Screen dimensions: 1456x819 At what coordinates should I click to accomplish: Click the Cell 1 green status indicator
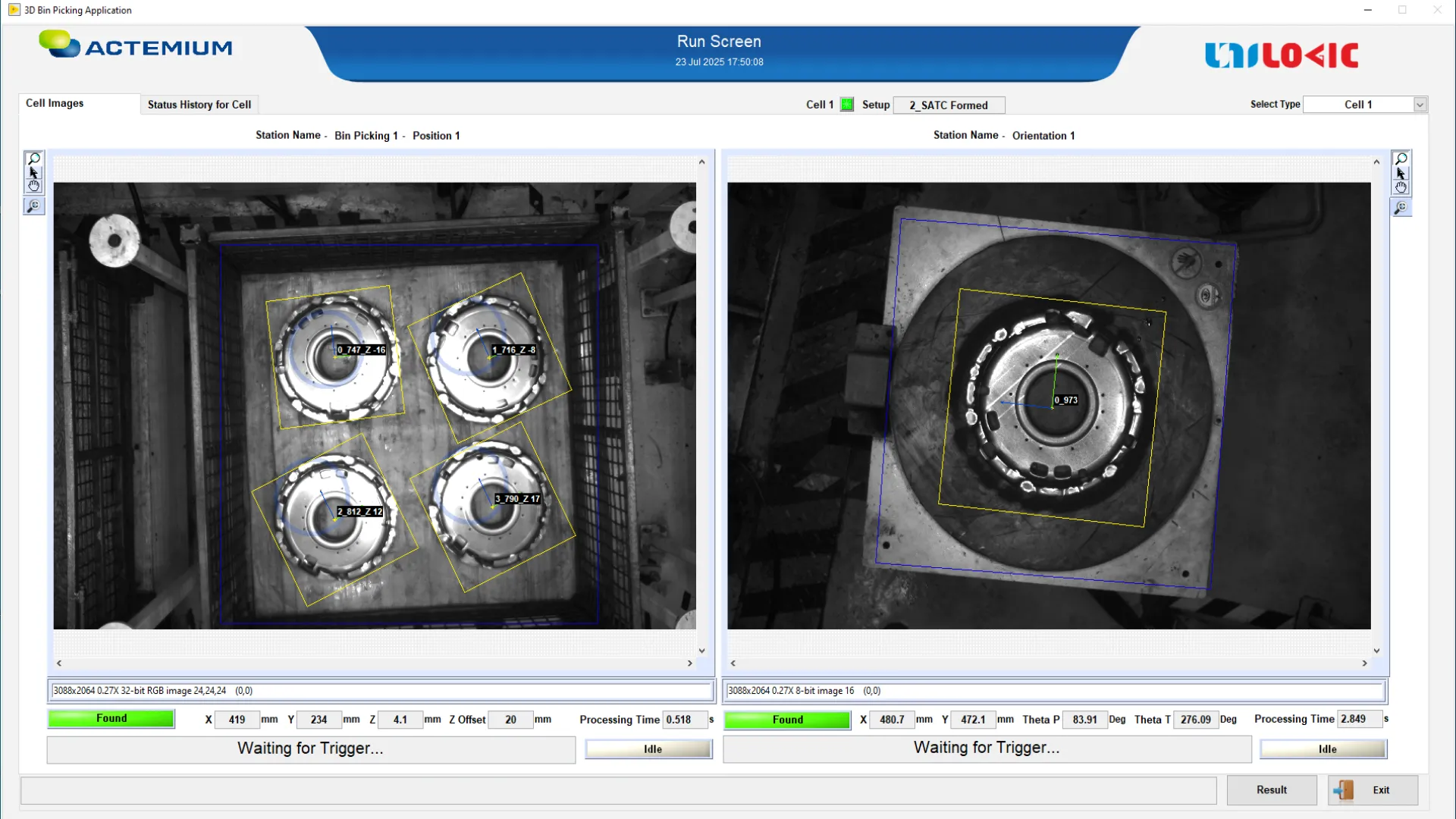[x=847, y=105]
